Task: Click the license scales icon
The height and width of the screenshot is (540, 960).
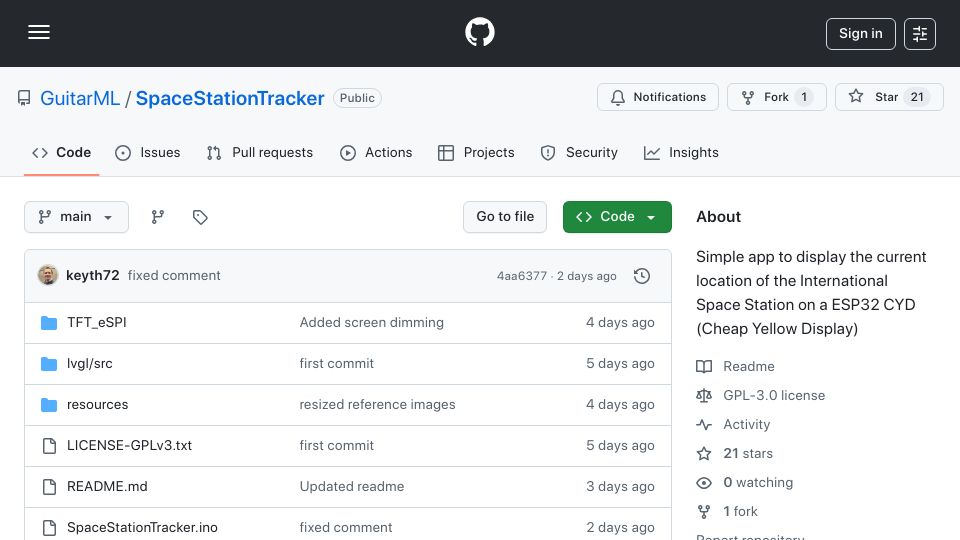Action: click(704, 396)
